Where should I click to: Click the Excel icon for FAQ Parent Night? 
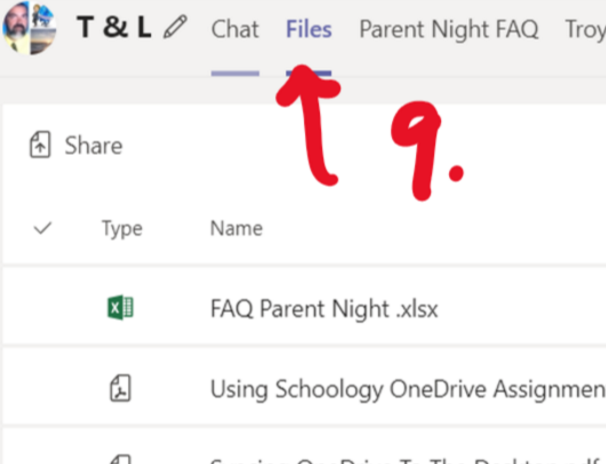120,308
